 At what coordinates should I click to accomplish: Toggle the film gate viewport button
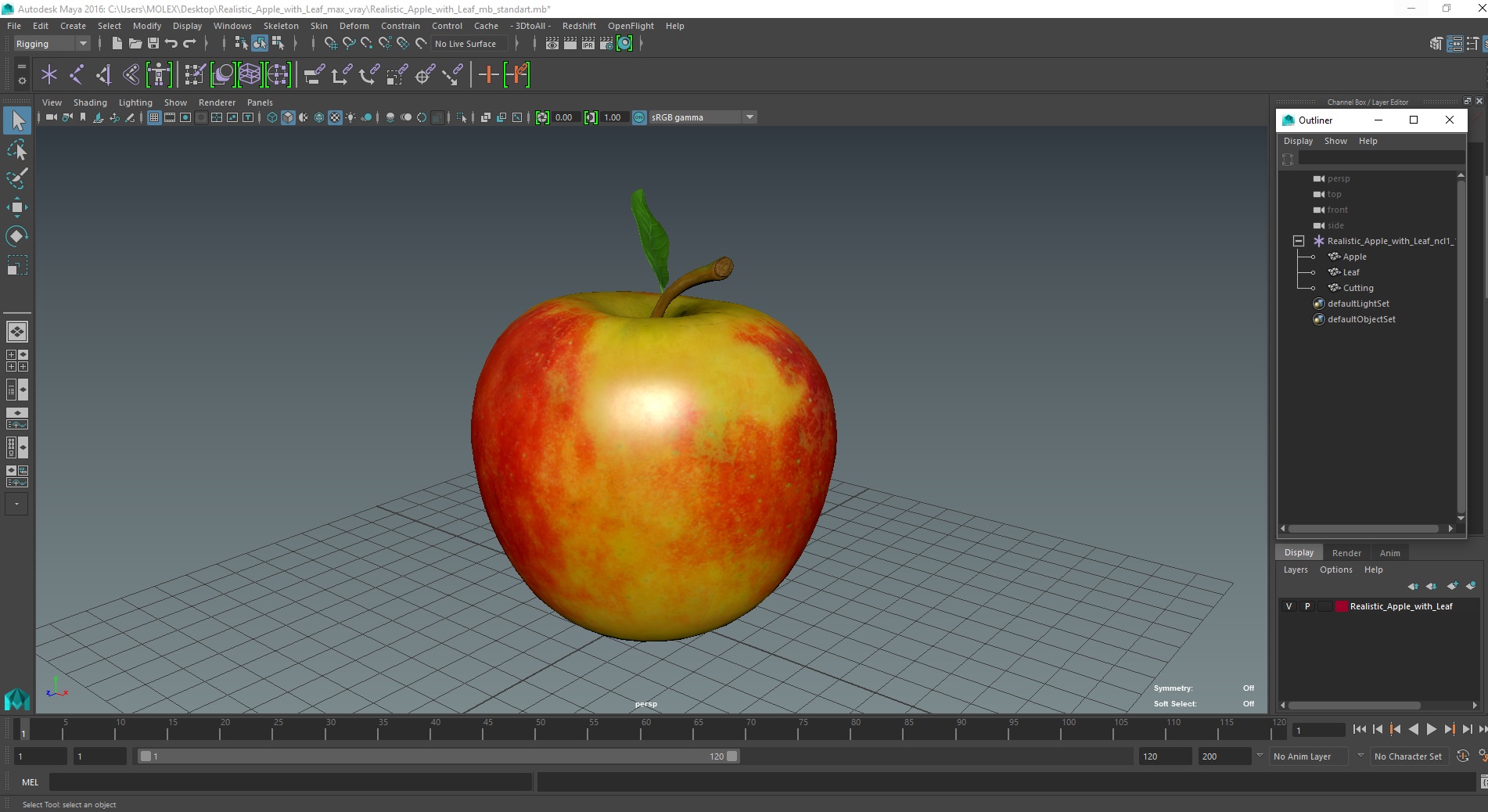click(x=170, y=117)
